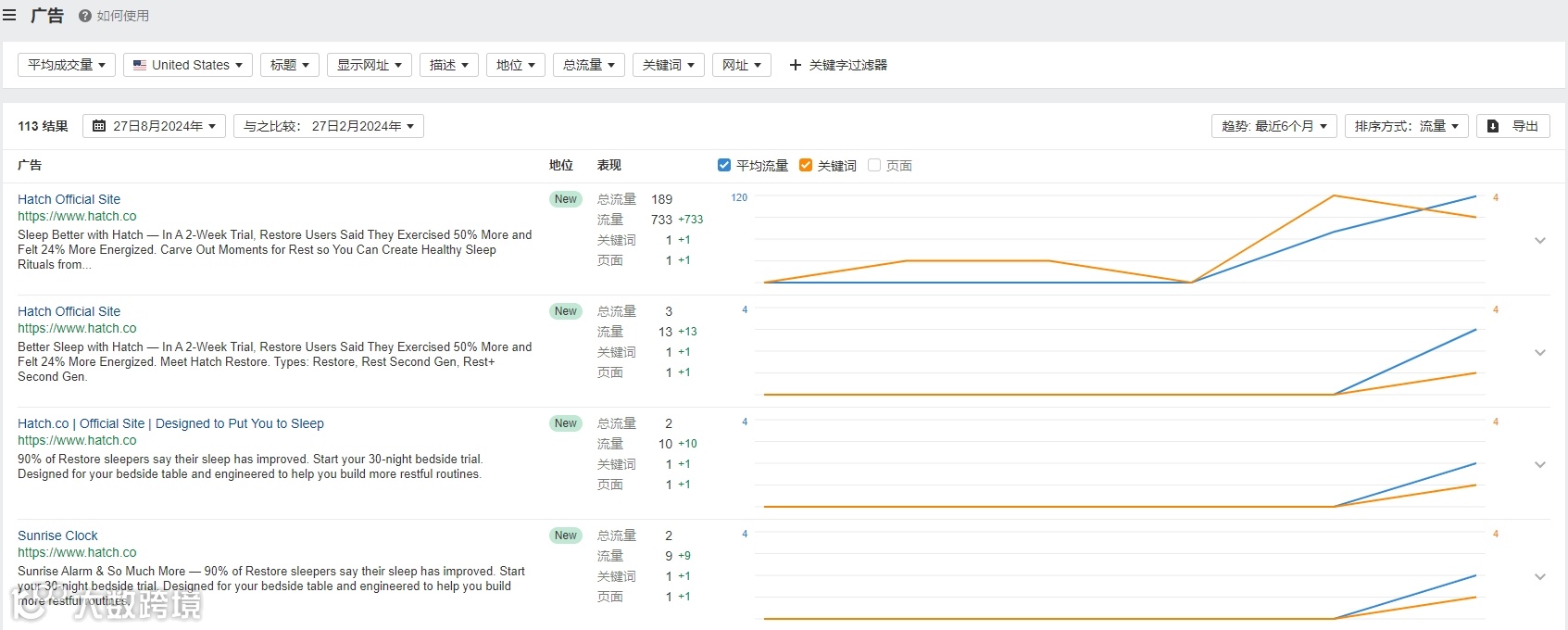The height and width of the screenshot is (630, 1568).
Task: Click the 如何使用 help question icon
Action: [x=85, y=16]
